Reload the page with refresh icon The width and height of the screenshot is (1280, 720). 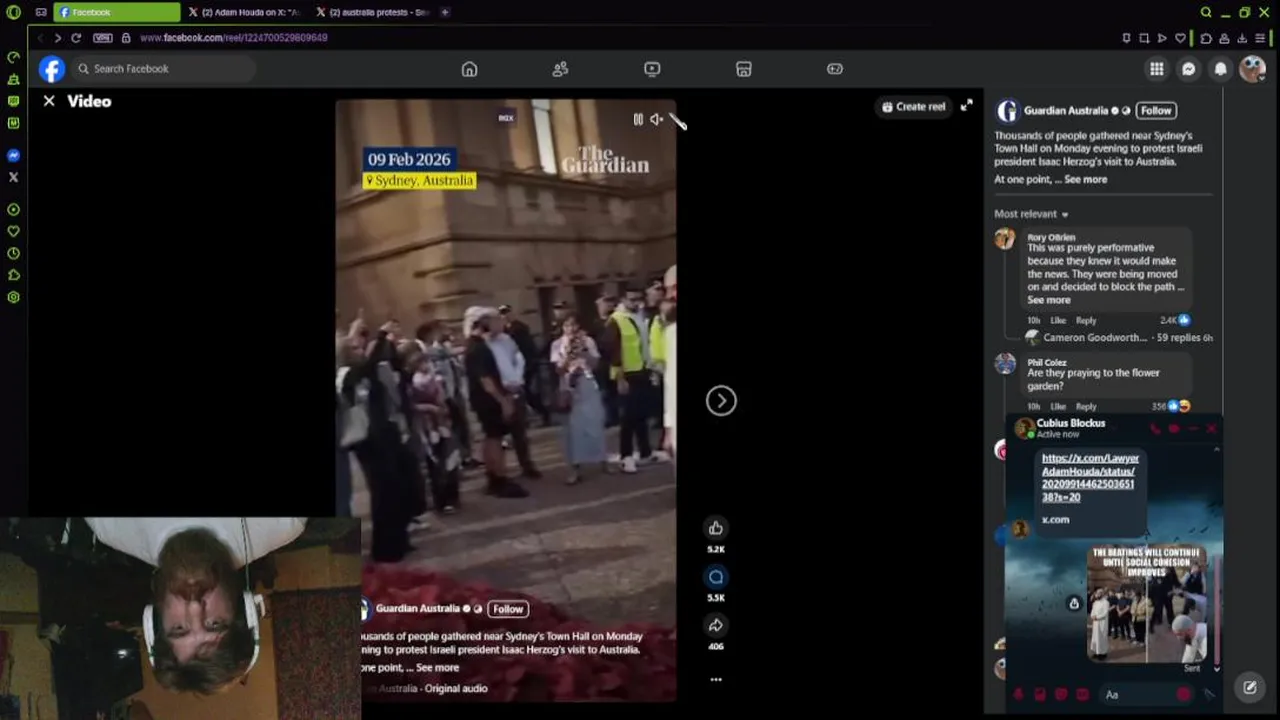click(x=75, y=38)
